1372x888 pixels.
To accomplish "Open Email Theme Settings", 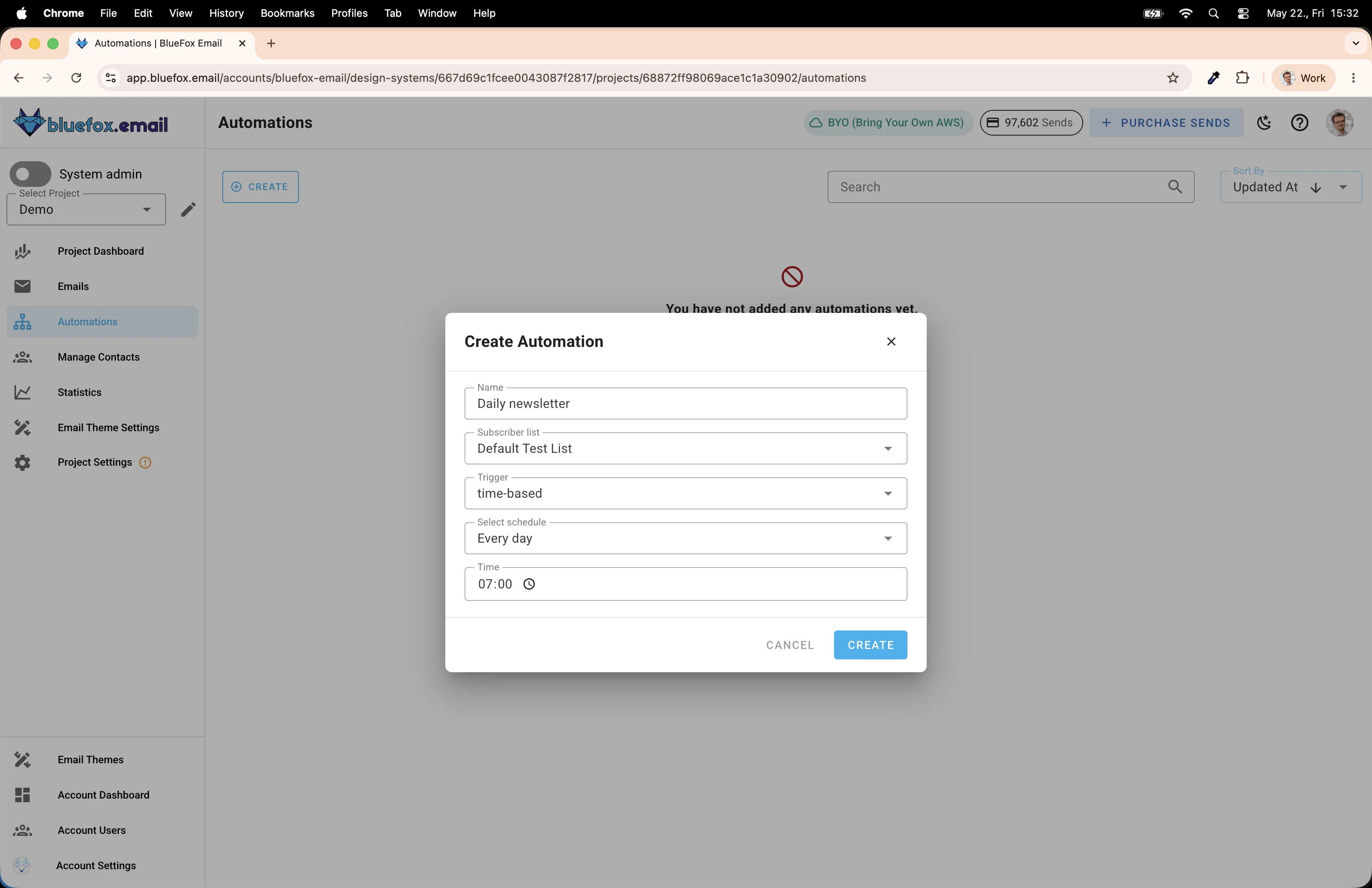I will click(108, 428).
